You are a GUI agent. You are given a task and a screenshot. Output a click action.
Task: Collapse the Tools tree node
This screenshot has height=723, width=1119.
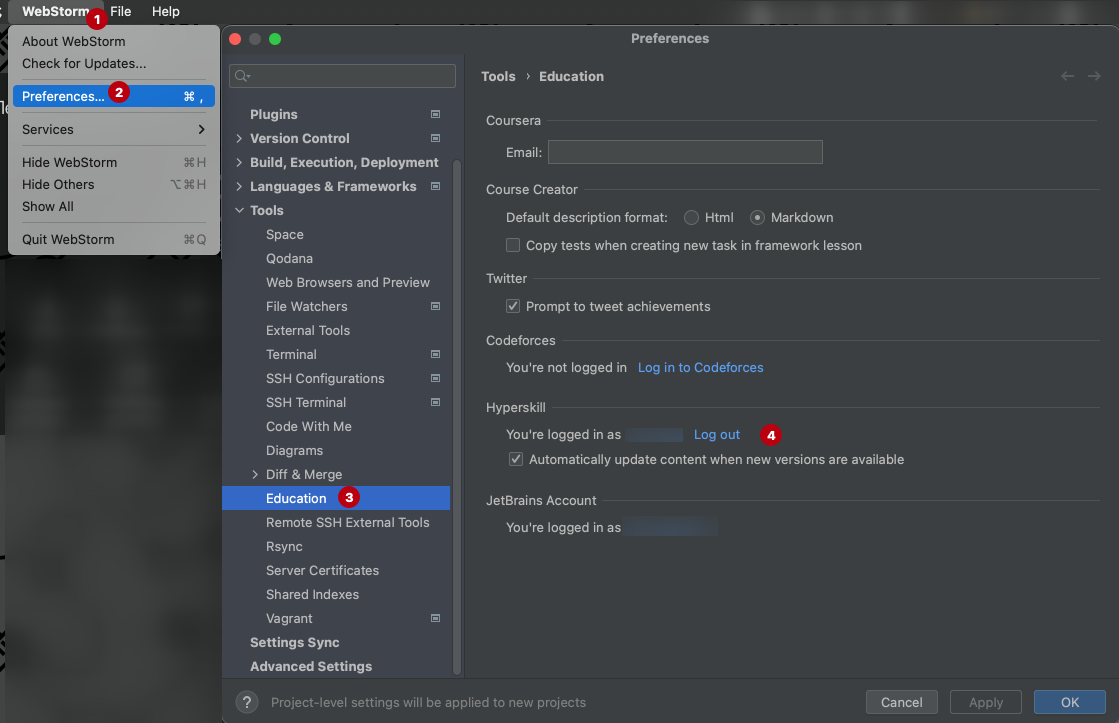[239, 211]
